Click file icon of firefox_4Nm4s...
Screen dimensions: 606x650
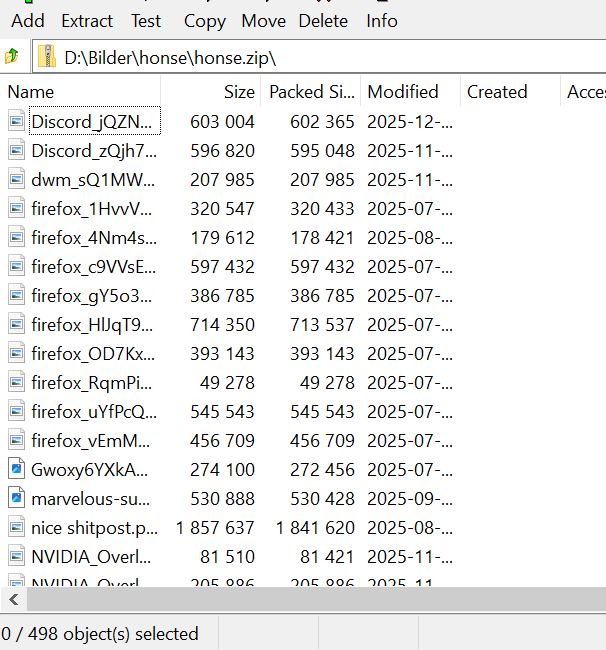[x=17, y=237]
